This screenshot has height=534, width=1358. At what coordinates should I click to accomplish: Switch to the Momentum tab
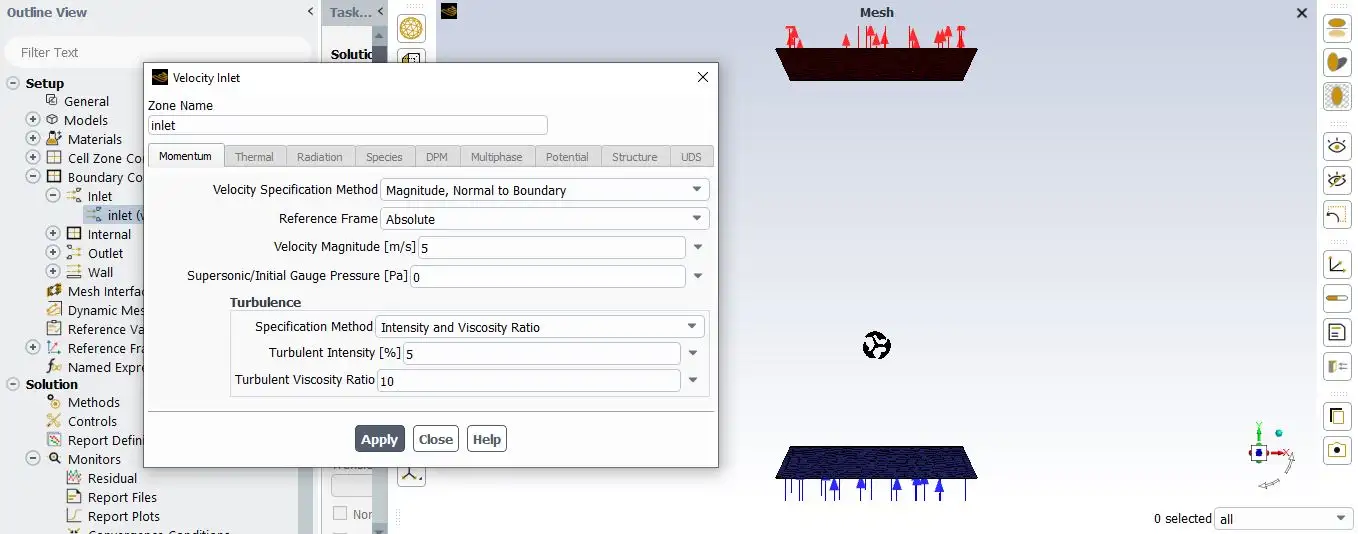coord(185,156)
